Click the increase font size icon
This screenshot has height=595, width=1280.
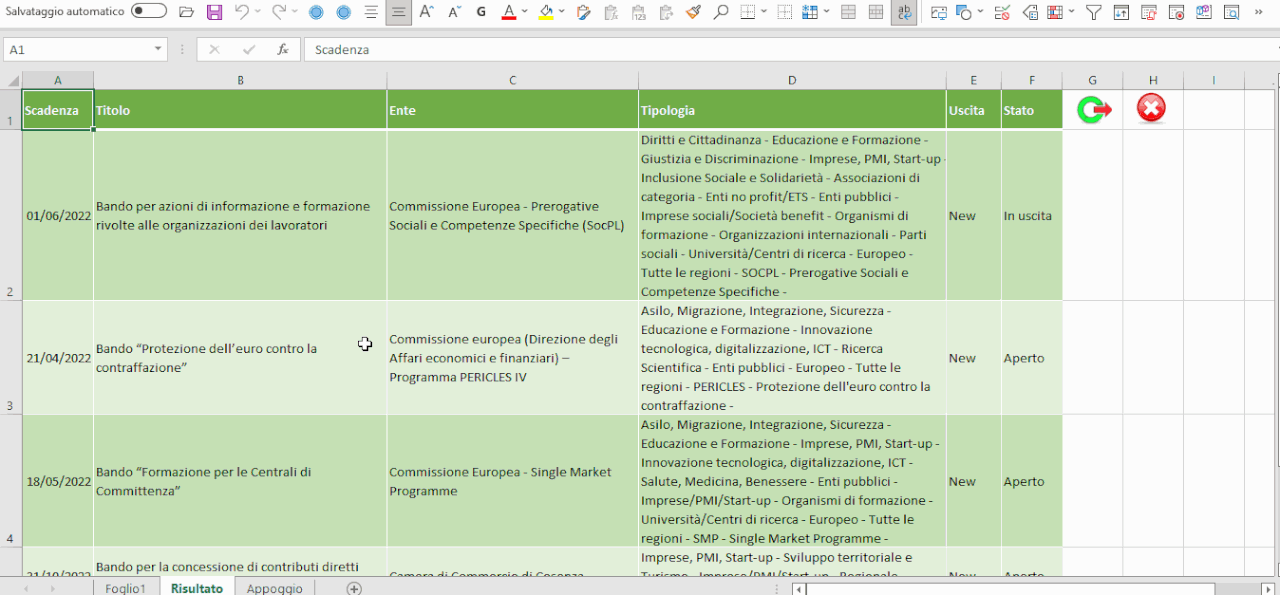[427, 12]
